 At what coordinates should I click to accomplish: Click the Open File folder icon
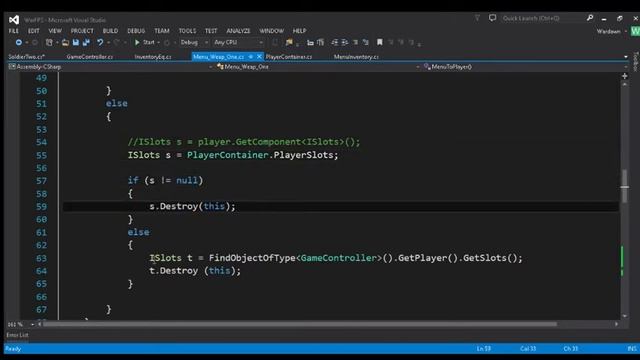(65, 42)
